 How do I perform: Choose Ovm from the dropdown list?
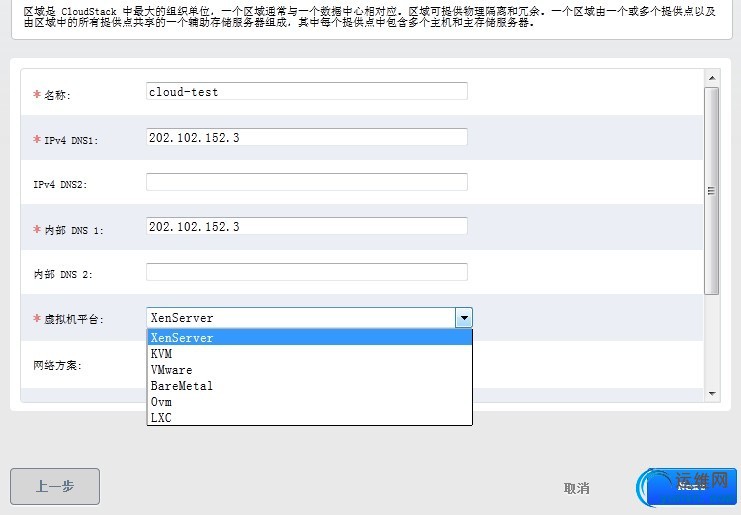(310, 402)
